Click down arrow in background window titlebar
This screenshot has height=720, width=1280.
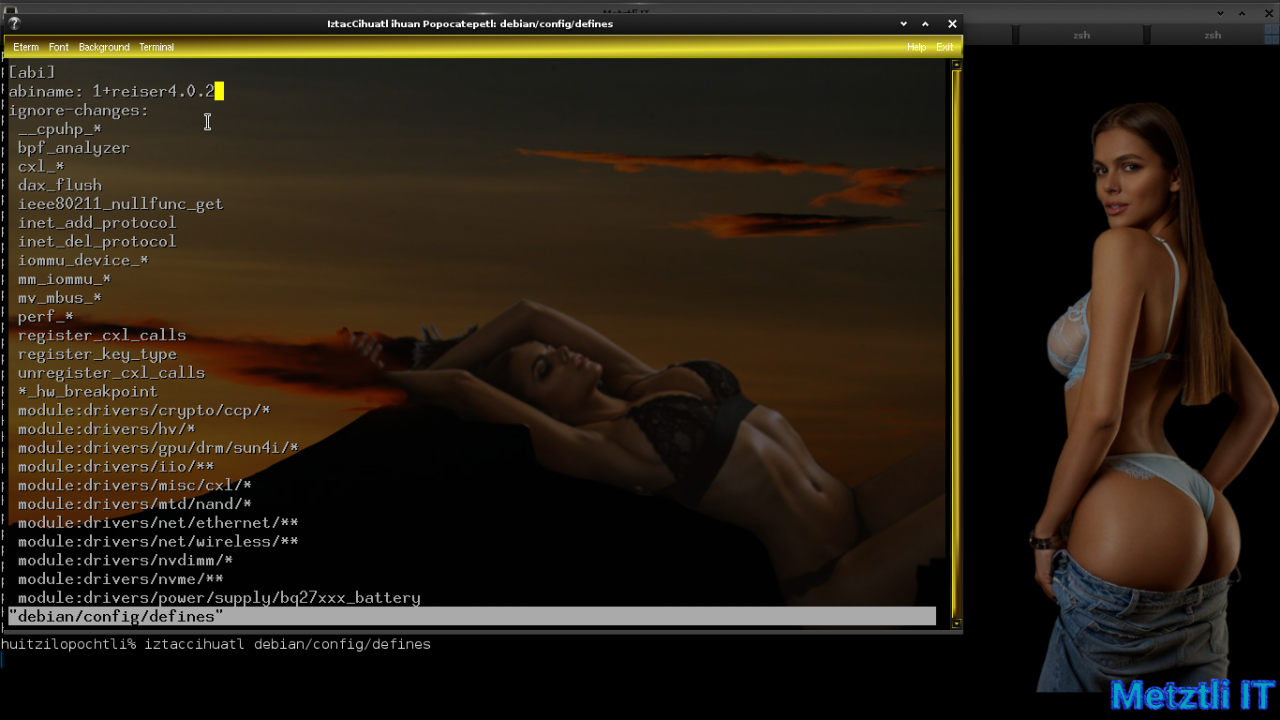tap(1220, 13)
